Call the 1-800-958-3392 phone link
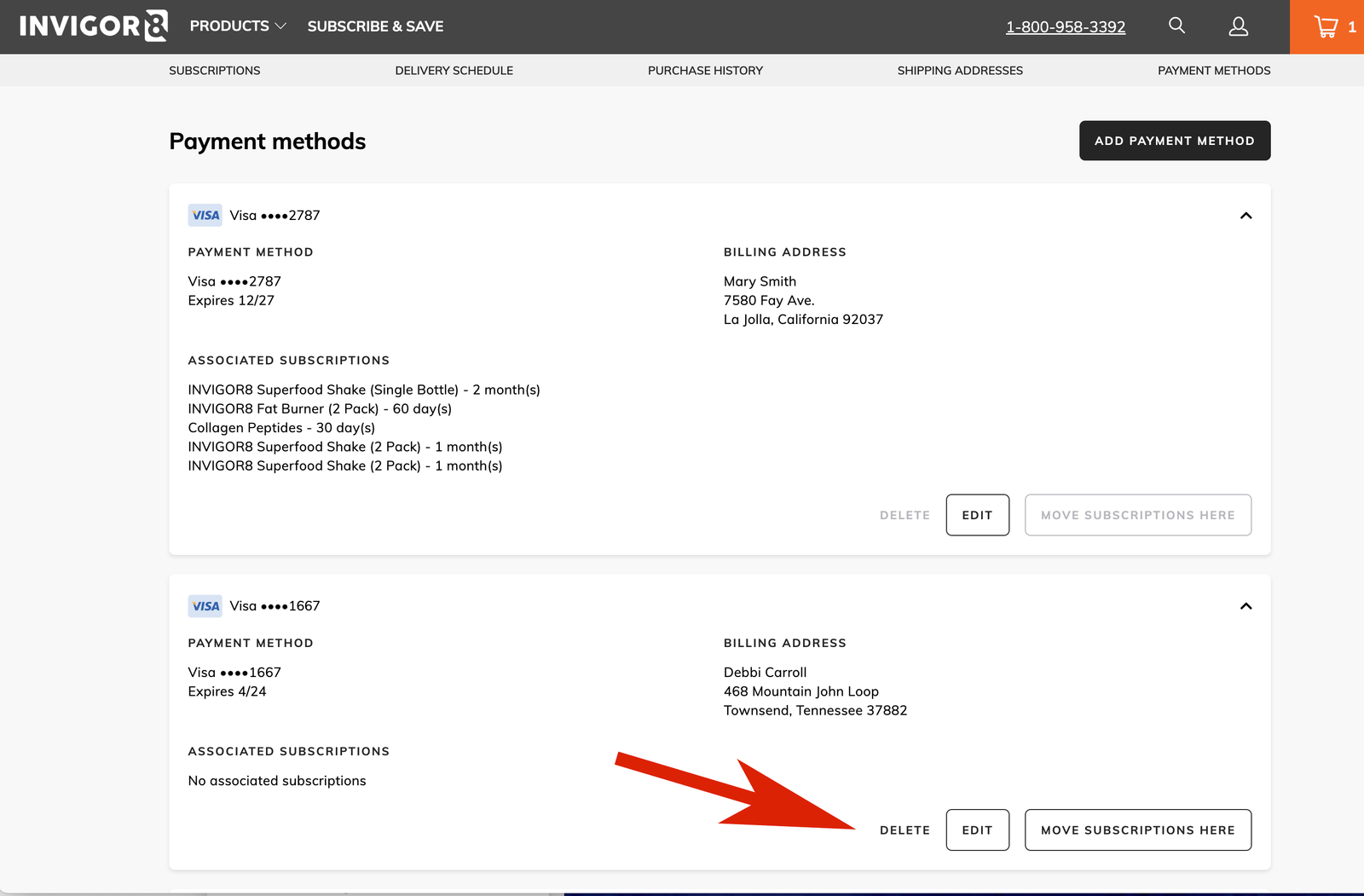Viewport: 1364px width, 896px height. 1065,27
